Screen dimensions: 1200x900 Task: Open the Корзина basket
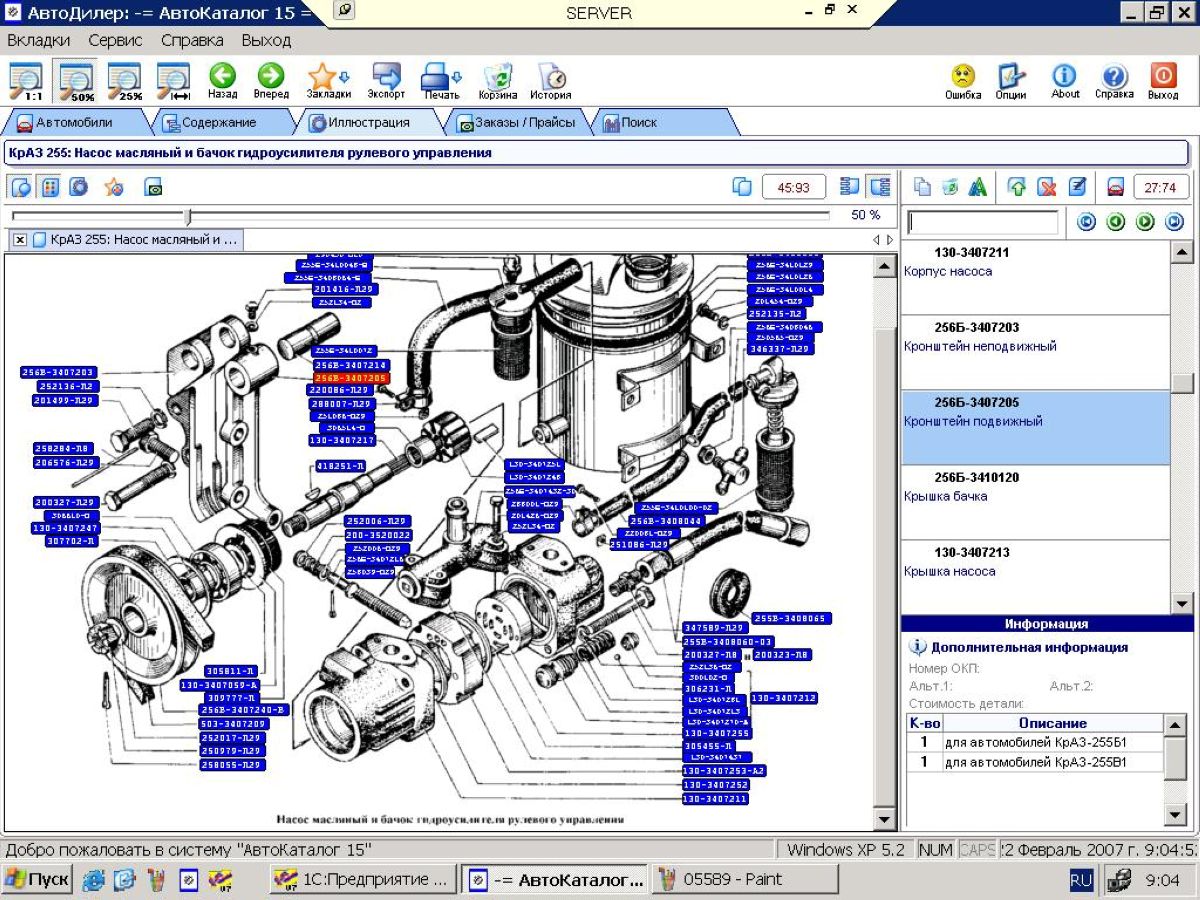click(498, 81)
